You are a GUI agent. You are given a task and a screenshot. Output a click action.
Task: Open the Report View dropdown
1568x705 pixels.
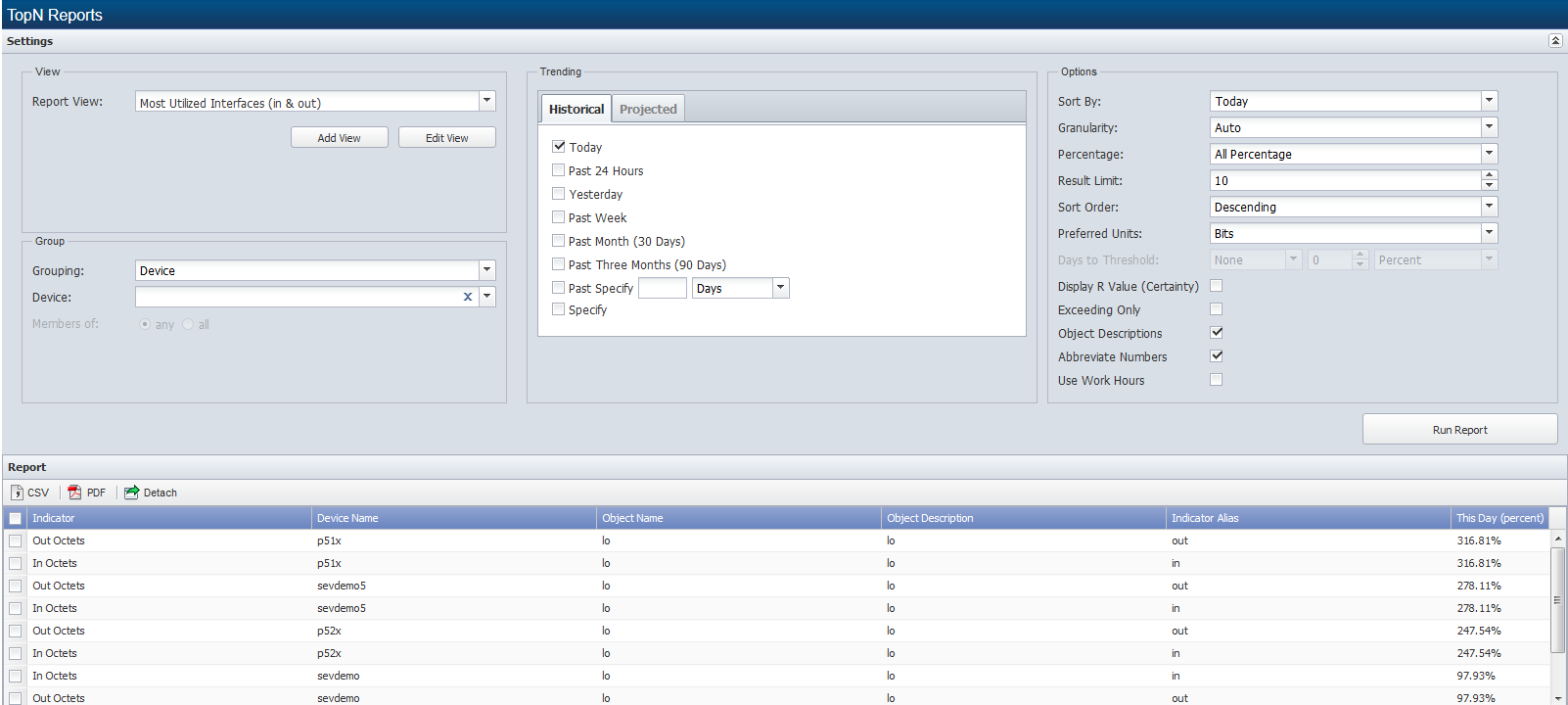point(487,101)
